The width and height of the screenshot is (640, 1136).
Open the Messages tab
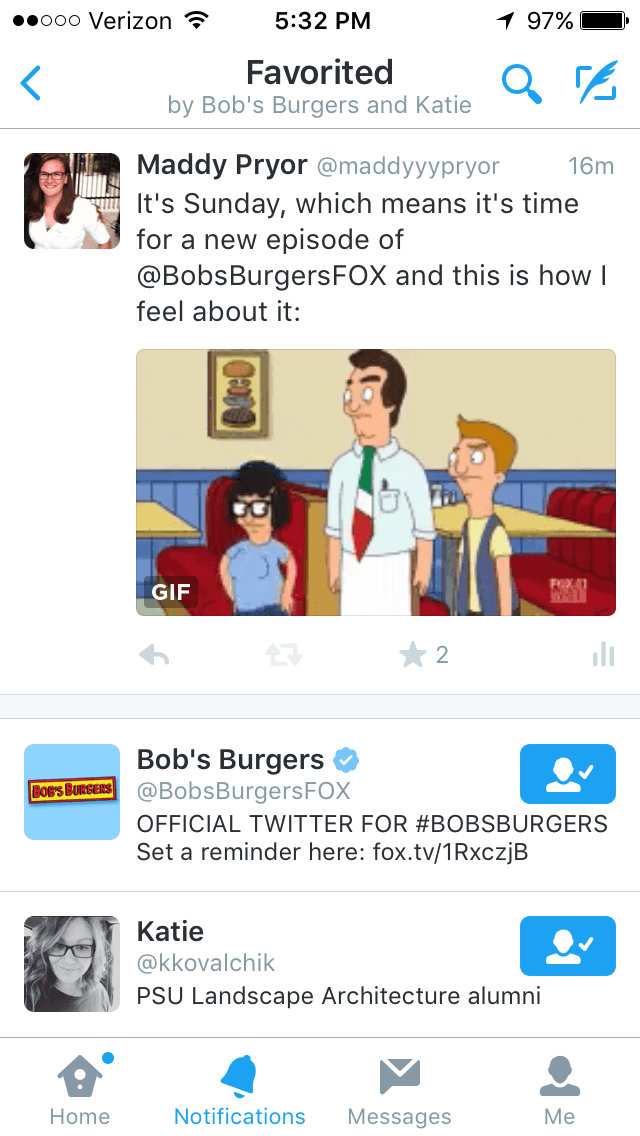(399, 1090)
